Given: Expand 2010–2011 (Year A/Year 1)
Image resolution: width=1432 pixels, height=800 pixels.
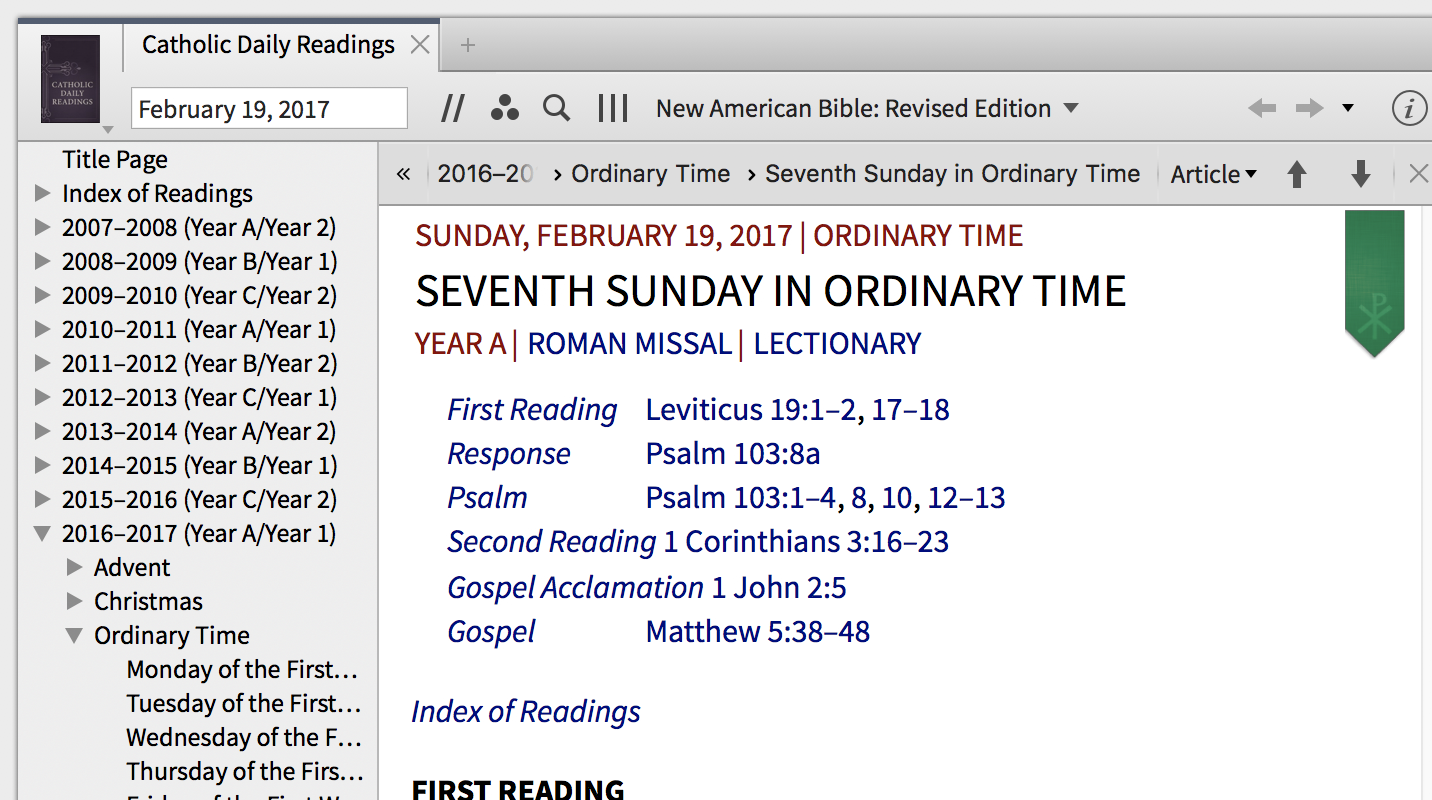Looking at the screenshot, I should point(42,329).
